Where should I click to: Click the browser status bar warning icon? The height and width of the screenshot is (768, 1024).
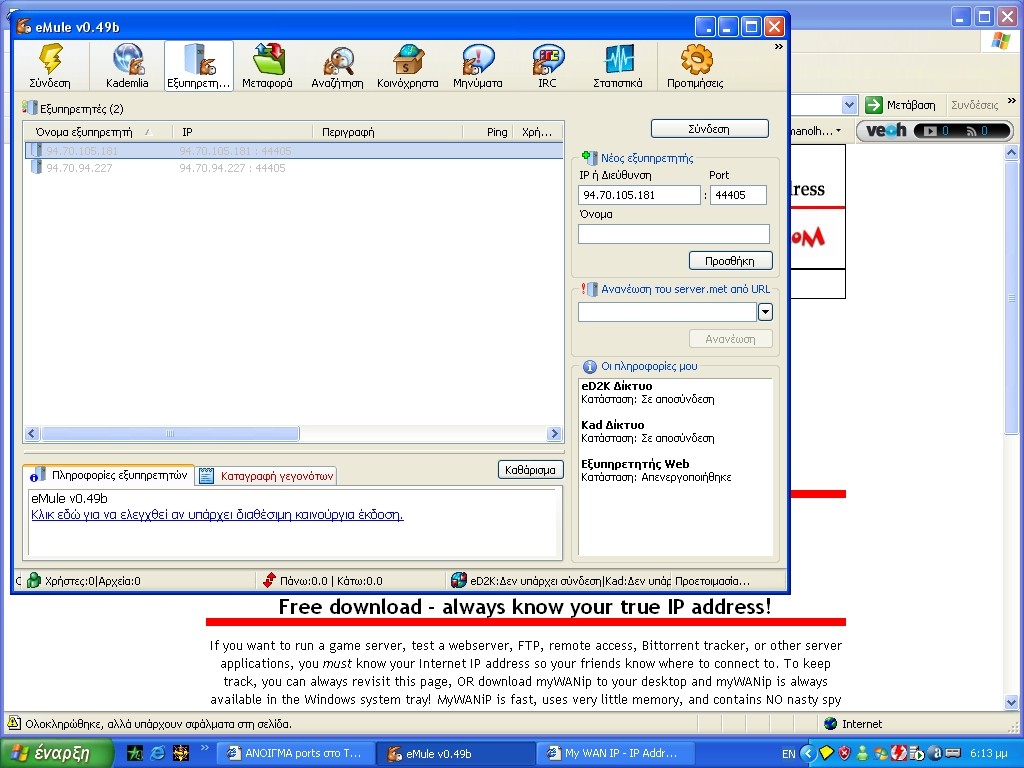[x=14, y=723]
